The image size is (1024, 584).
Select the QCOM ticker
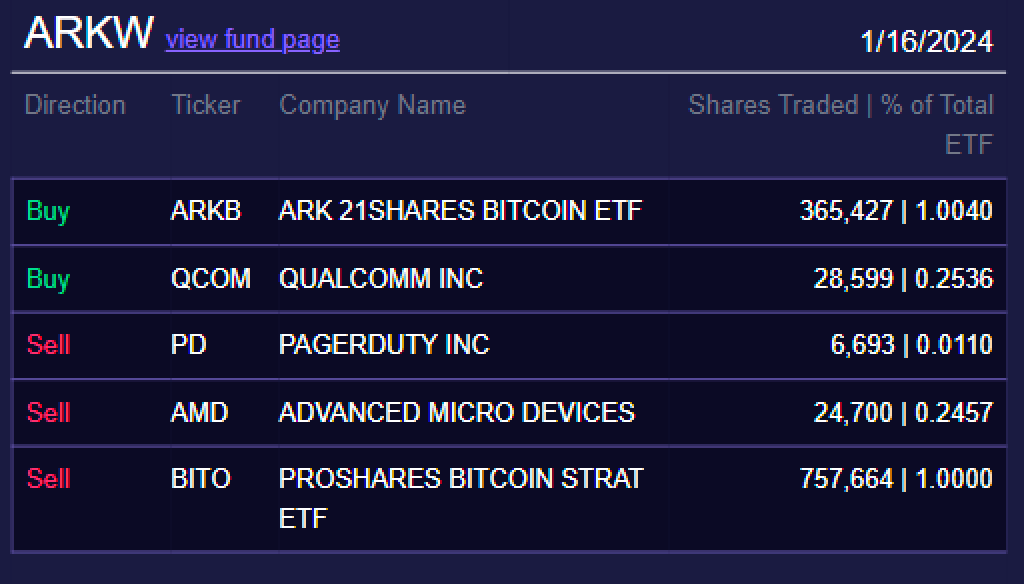(x=210, y=279)
